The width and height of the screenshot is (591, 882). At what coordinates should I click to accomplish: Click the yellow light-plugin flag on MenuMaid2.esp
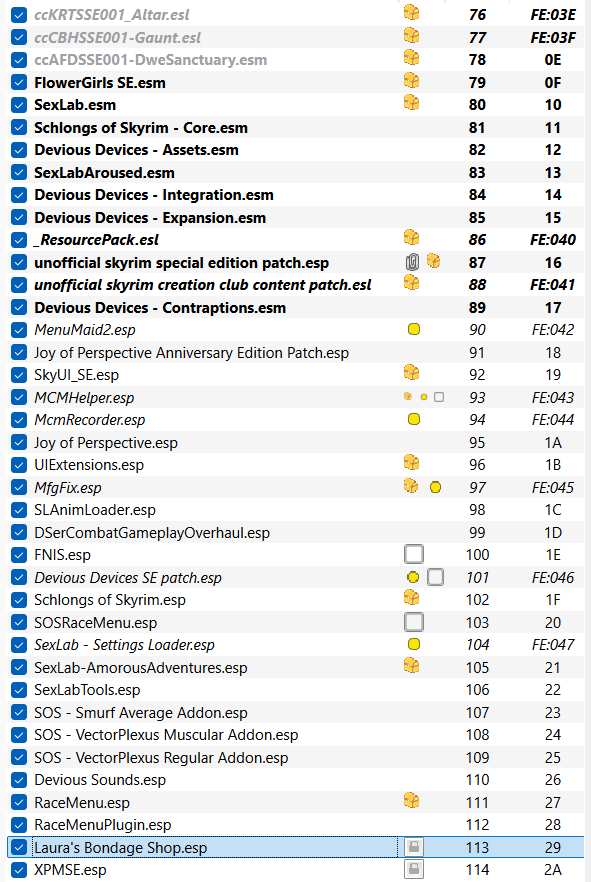(414, 330)
